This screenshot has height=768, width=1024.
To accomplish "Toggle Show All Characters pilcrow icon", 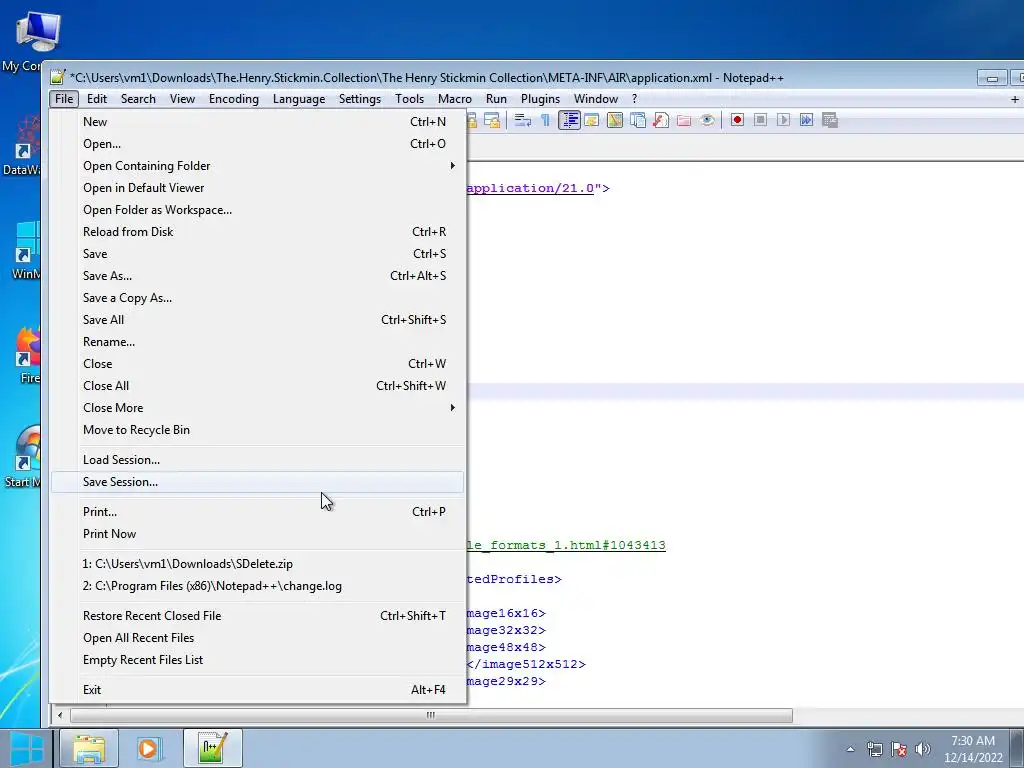I will 545,120.
